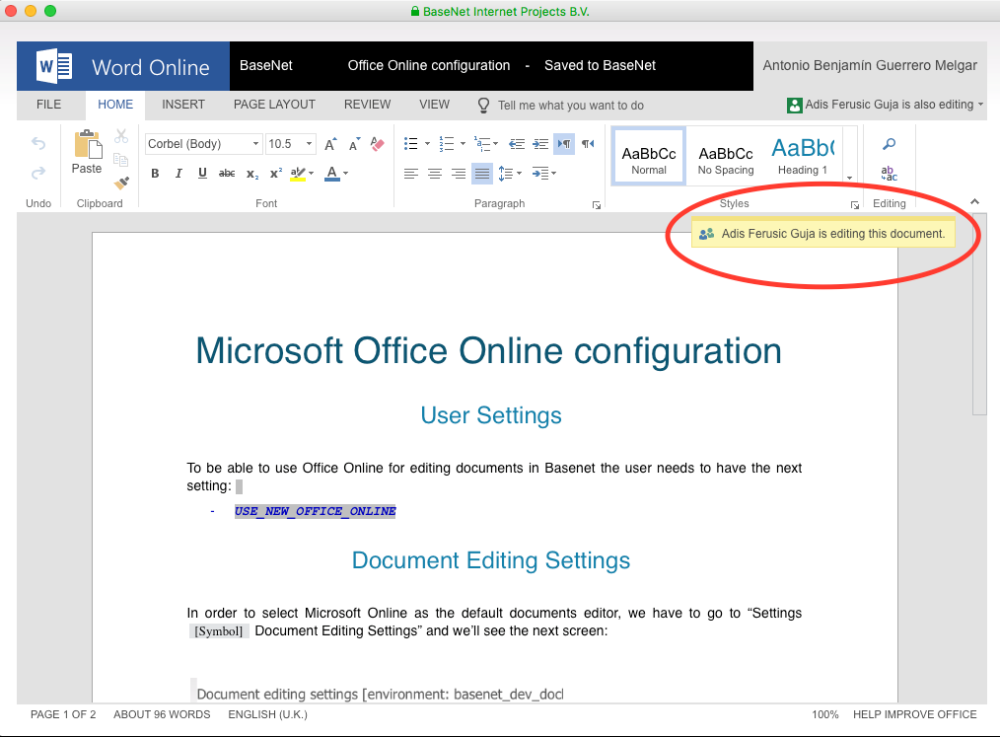1000x737 pixels.
Task: Expand the numbering style dropdown arrow
Action: (x=463, y=144)
